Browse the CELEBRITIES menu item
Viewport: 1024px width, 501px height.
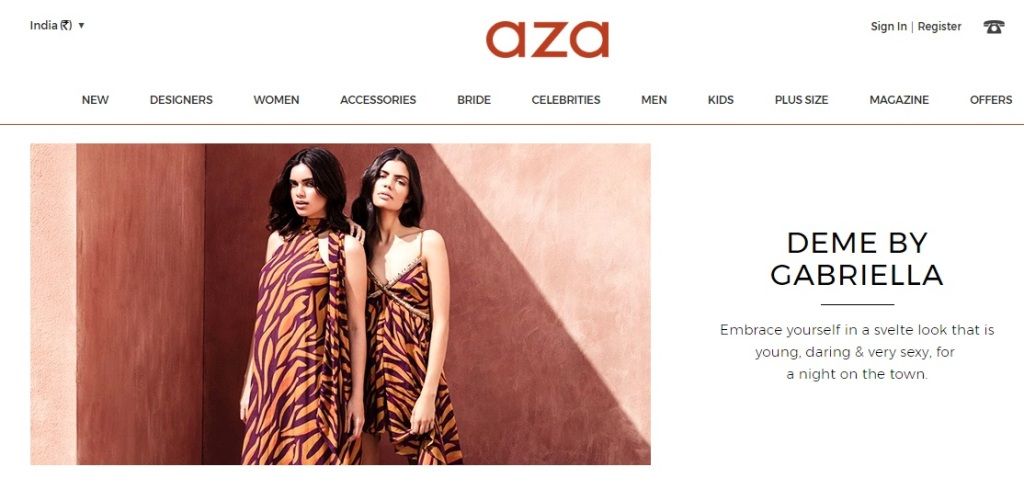(566, 100)
